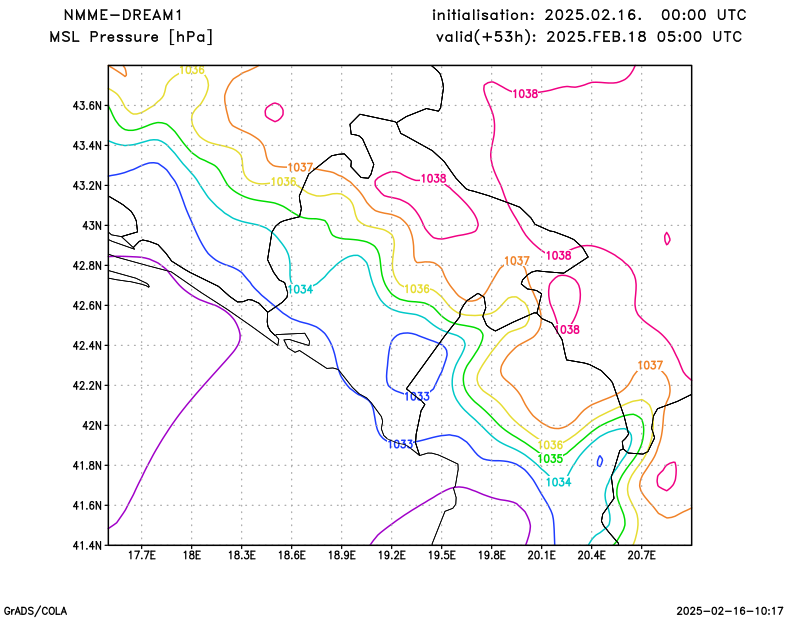The image size is (800, 618).
Task: Click the 20.7E longitude label
Action: [641, 555]
